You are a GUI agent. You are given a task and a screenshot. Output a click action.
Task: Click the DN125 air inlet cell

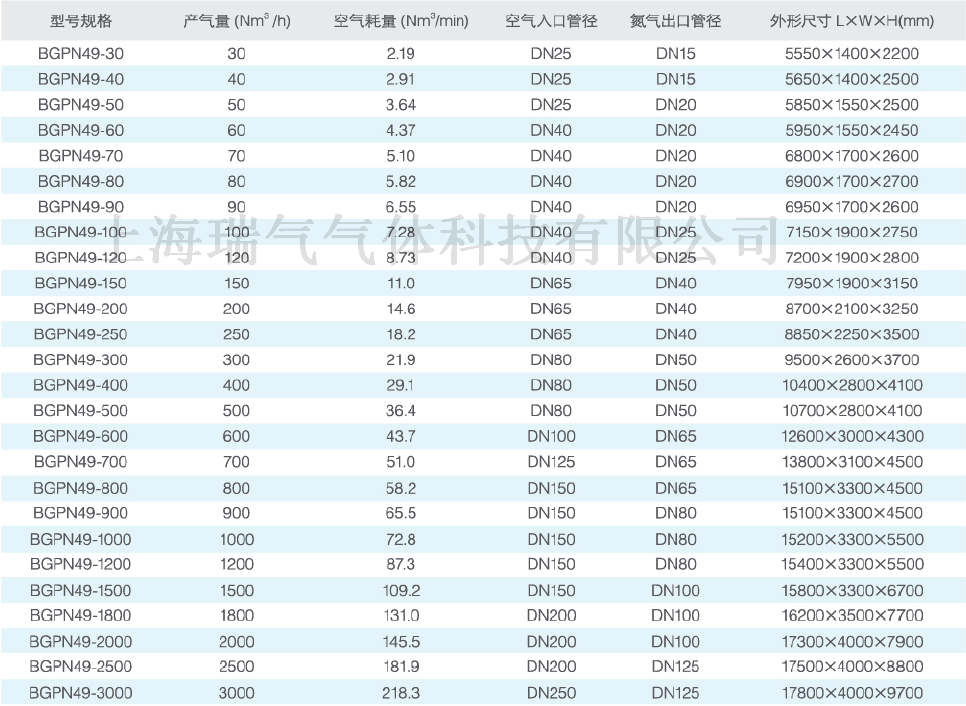coord(551,462)
